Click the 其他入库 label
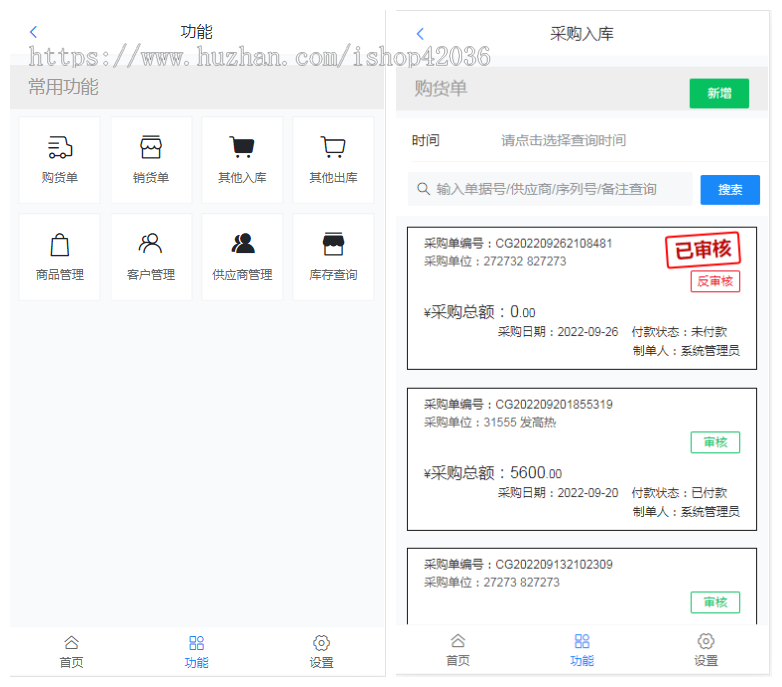 coord(242,177)
